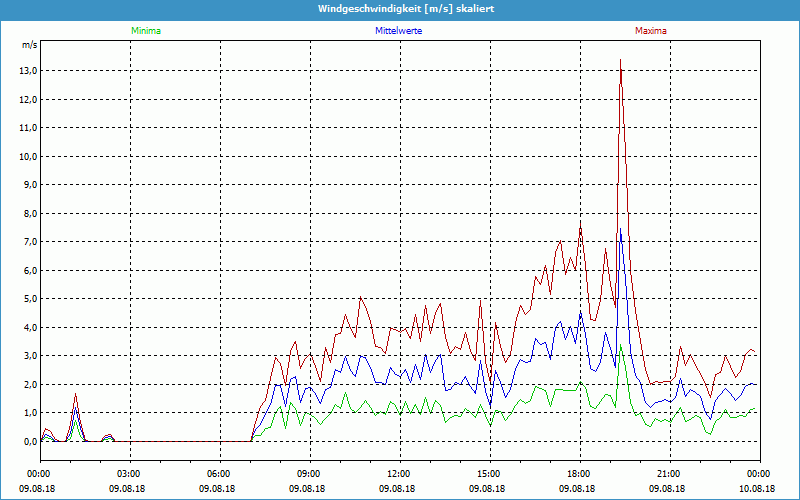Click the '10,0' y-axis value
Viewport: 800px width, 500px height.
pyautogui.click(x=29, y=157)
